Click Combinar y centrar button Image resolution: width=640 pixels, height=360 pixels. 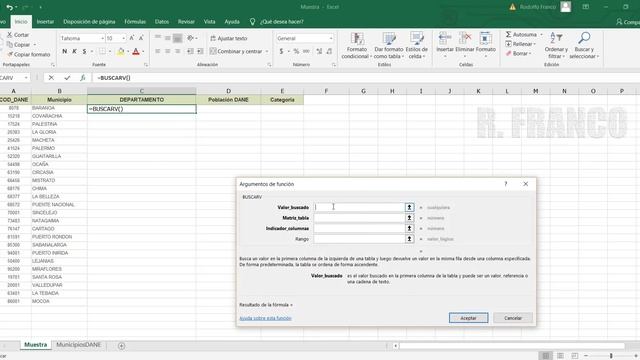(x=236, y=51)
